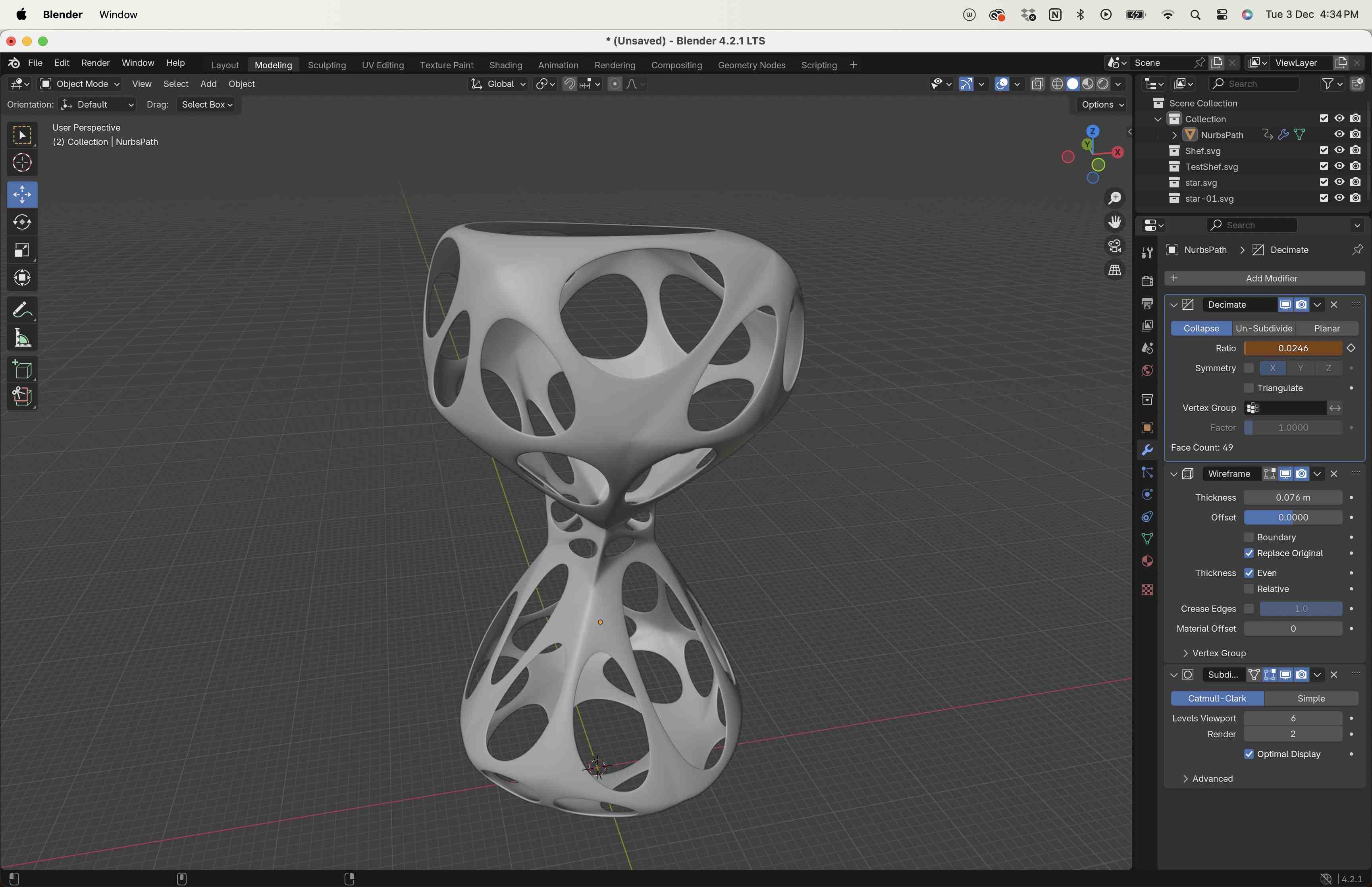The width and height of the screenshot is (1372, 887).
Task: Click the zoom magnifier in the viewport
Action: [1115, 198]
